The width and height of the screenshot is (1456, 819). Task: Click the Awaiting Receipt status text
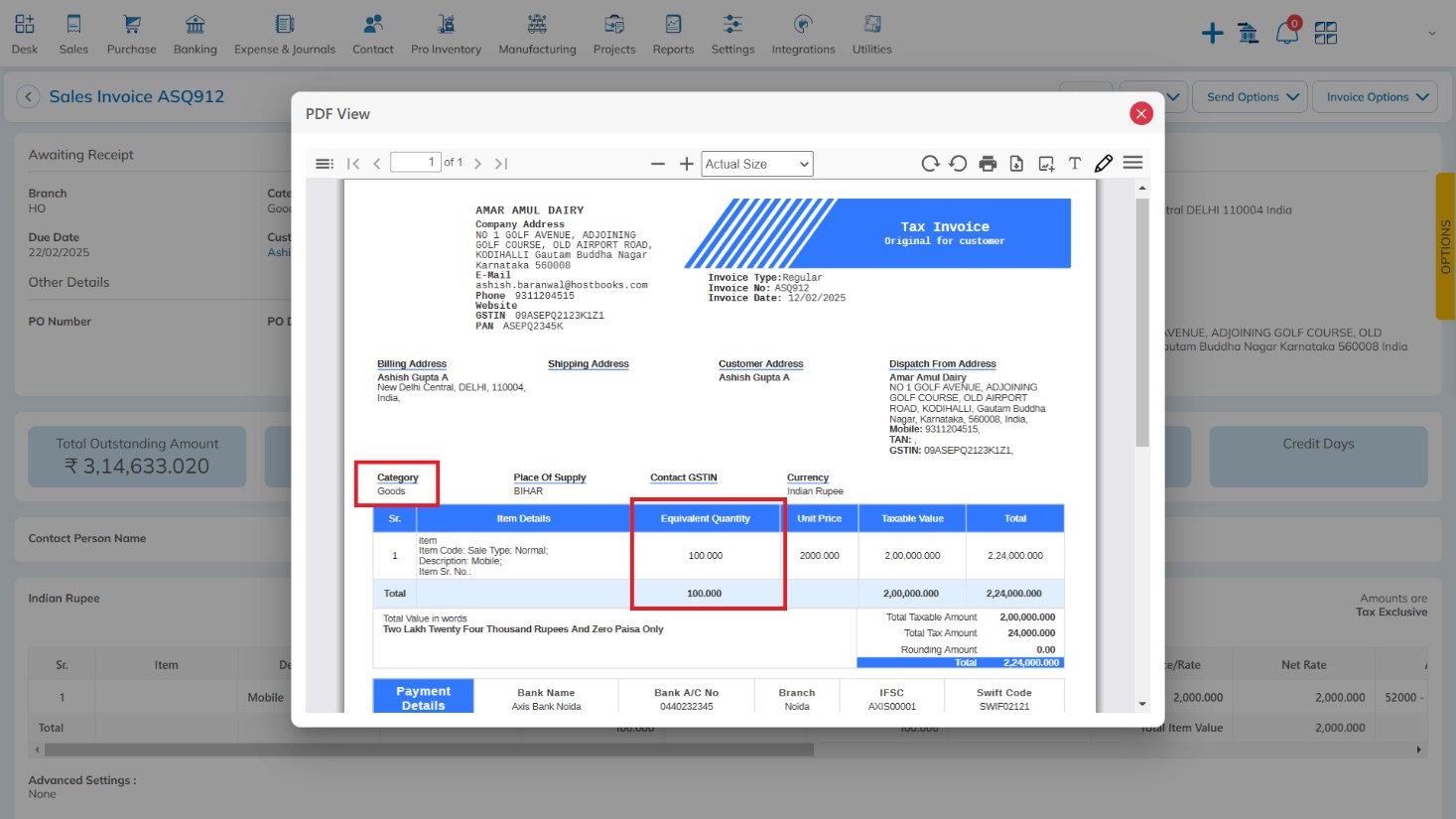(x=81, y=155)
